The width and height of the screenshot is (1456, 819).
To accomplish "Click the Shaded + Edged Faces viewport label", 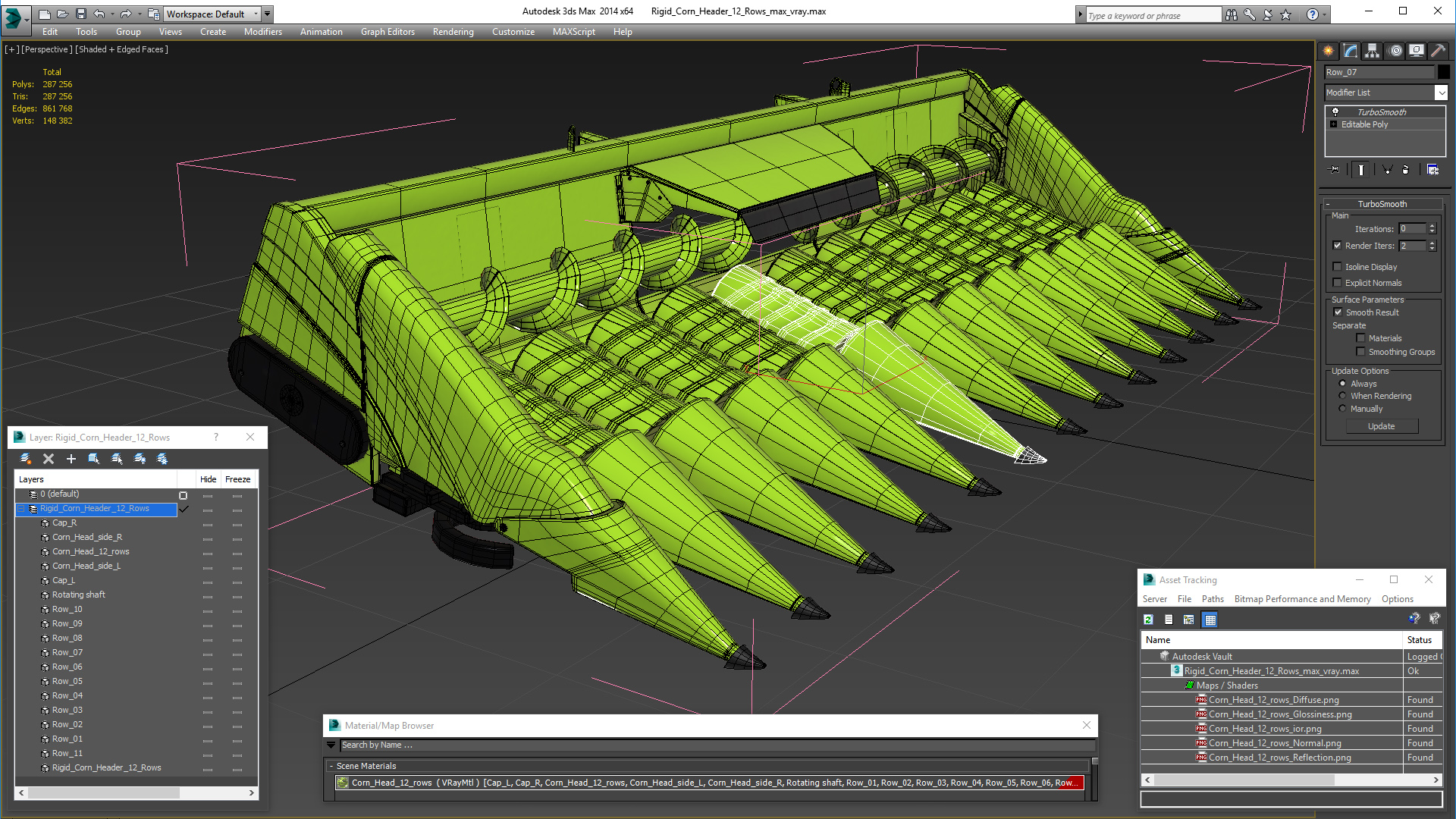I will [x=121, y=49].
